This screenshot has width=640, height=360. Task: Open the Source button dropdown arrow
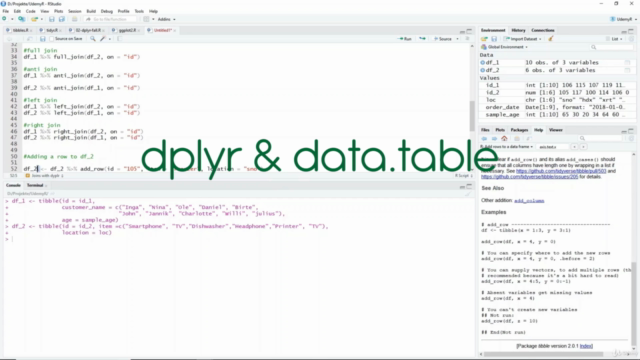pyautogui.click(x=457, y=39)
